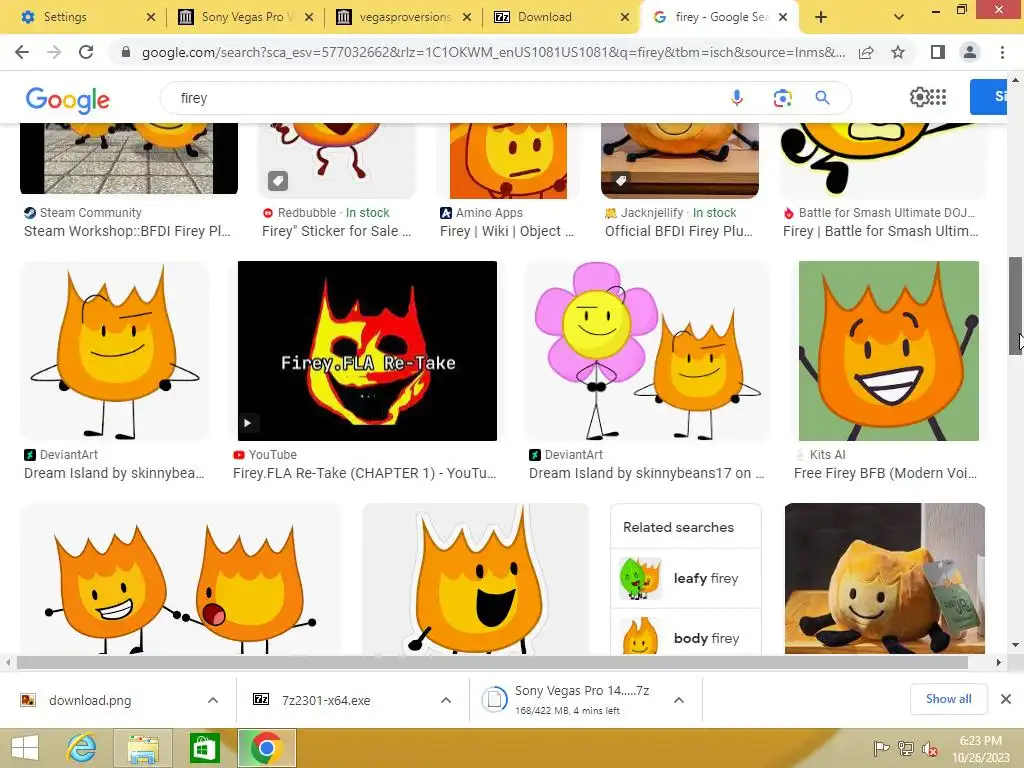Image resolution: width=1024 pixels, height=768 pixels.
Task: Open Firey.FLA Re-Take YouTube result title
Action: (x=364, y=473)
